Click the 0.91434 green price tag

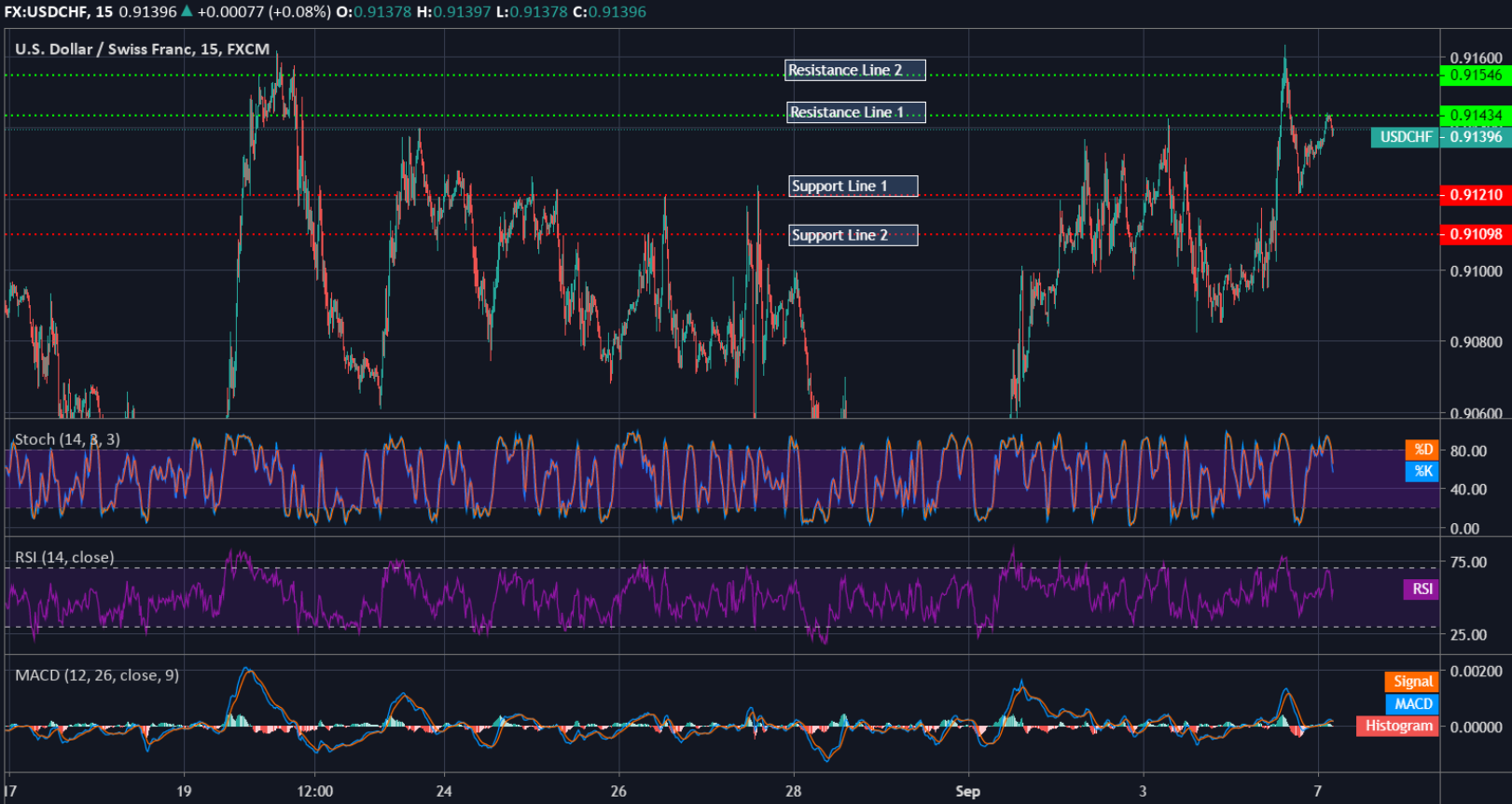click(1476, 116)
